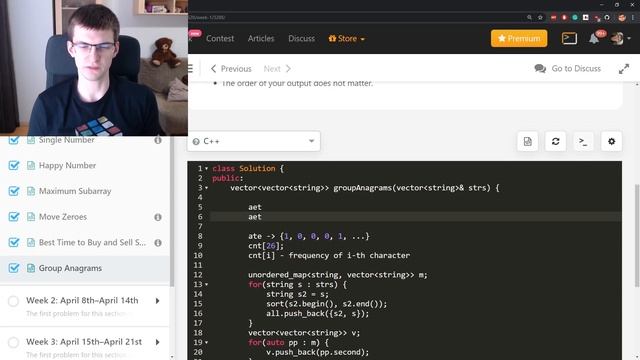Reset code with the refresh icon
640x360 pixels.
coord(556,141)
